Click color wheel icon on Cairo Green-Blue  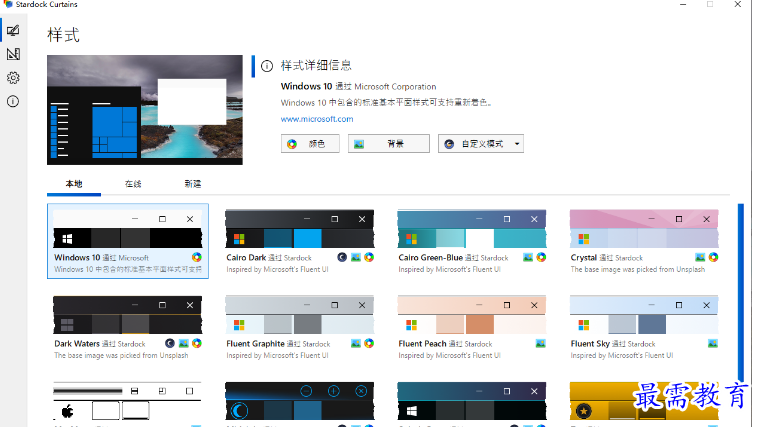coord(541,257)
